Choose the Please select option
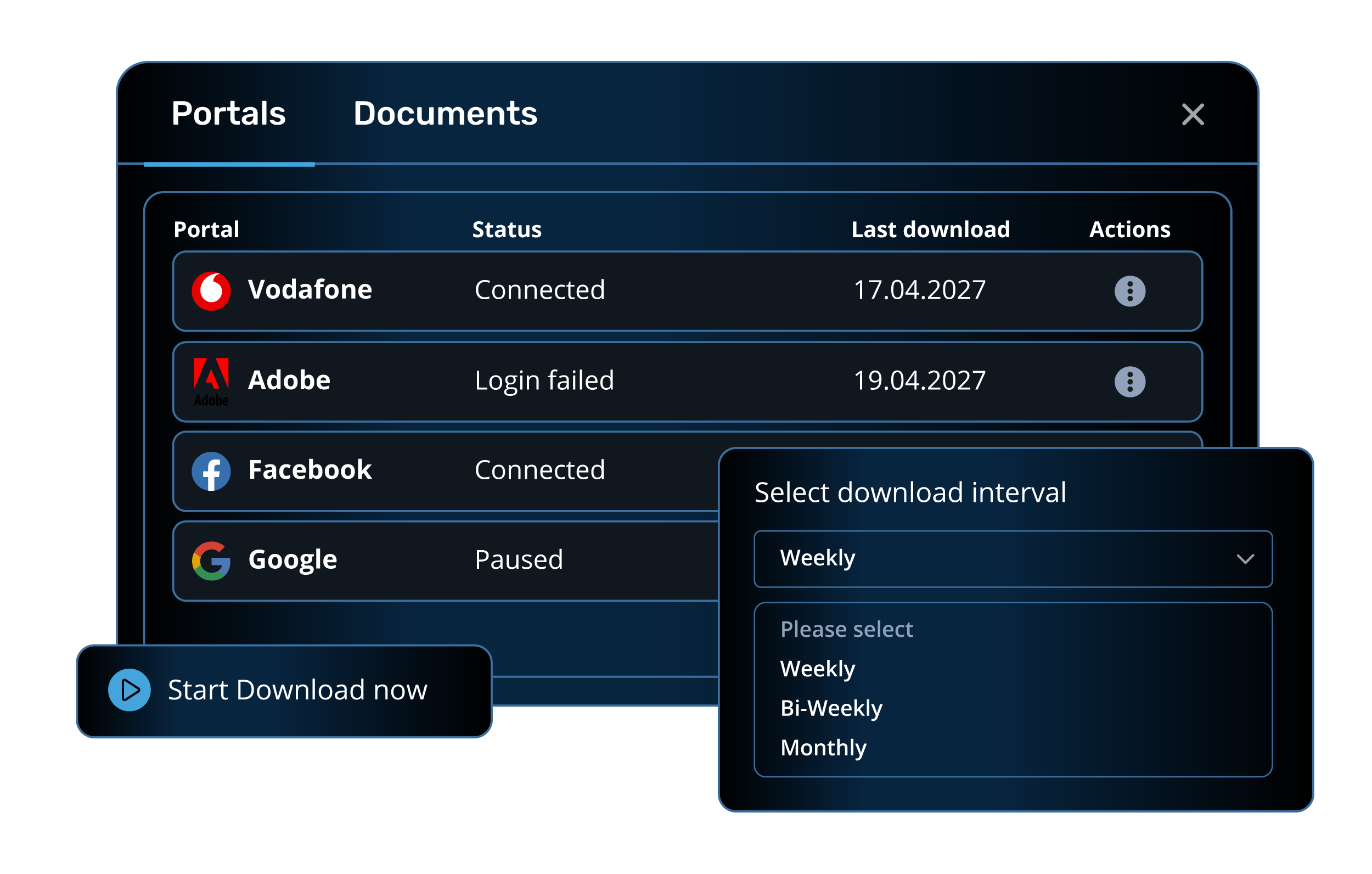The width and height of the screenshot is (1372, 874). coord(846,629)
